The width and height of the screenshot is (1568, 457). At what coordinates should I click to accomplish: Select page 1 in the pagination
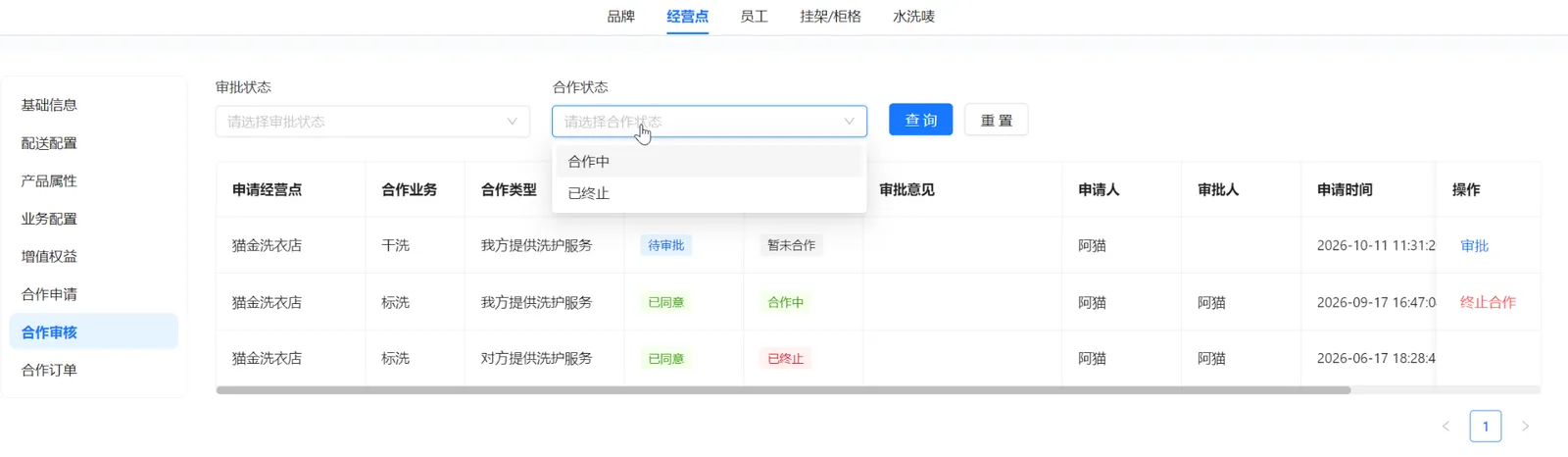point(1486,427)
